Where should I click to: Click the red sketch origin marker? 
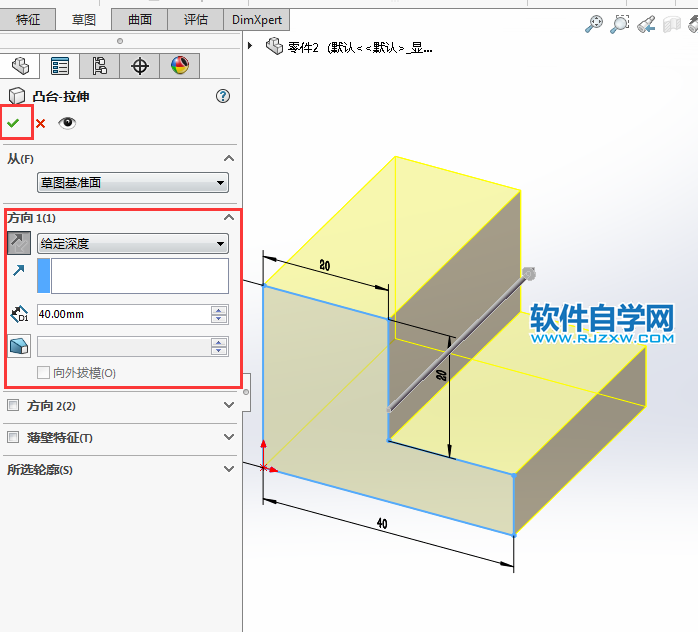coord(264,467)
